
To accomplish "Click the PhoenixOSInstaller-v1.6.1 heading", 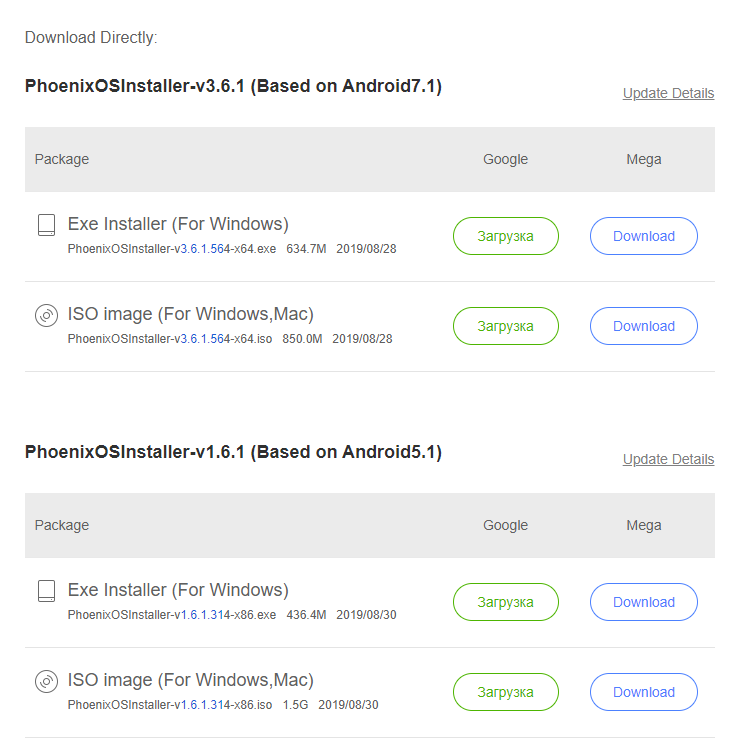I will 233,452.
